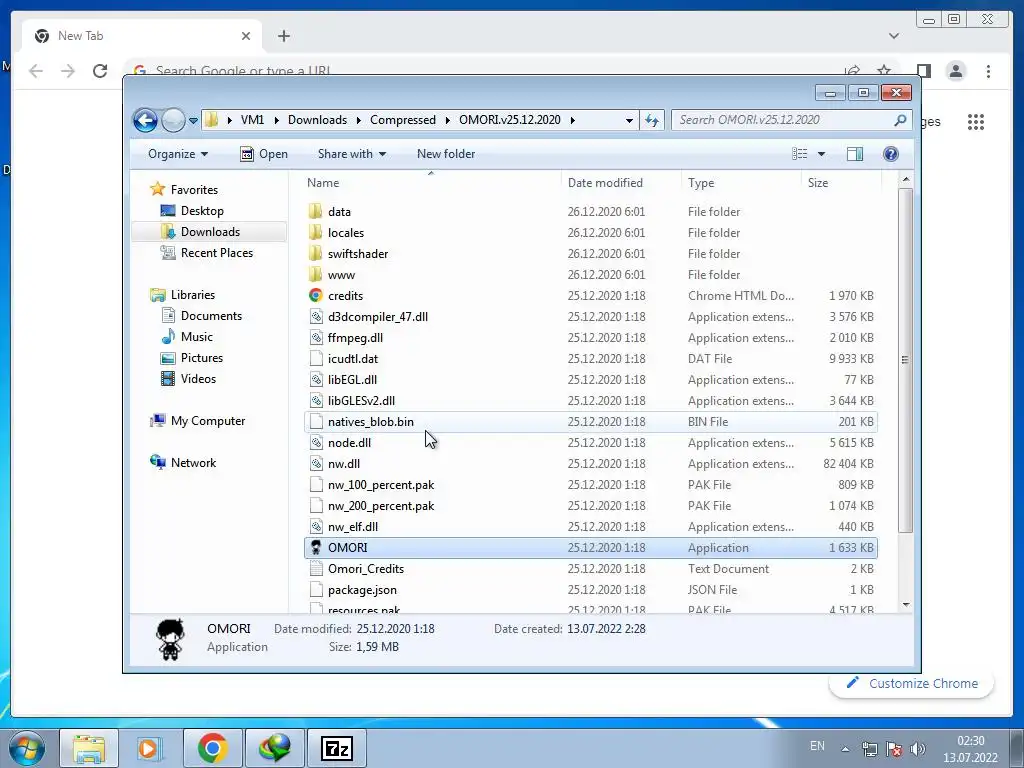1024x768 pixels.
Task: Select nw_elf.dll file
Action: click(x=591, y=527)
